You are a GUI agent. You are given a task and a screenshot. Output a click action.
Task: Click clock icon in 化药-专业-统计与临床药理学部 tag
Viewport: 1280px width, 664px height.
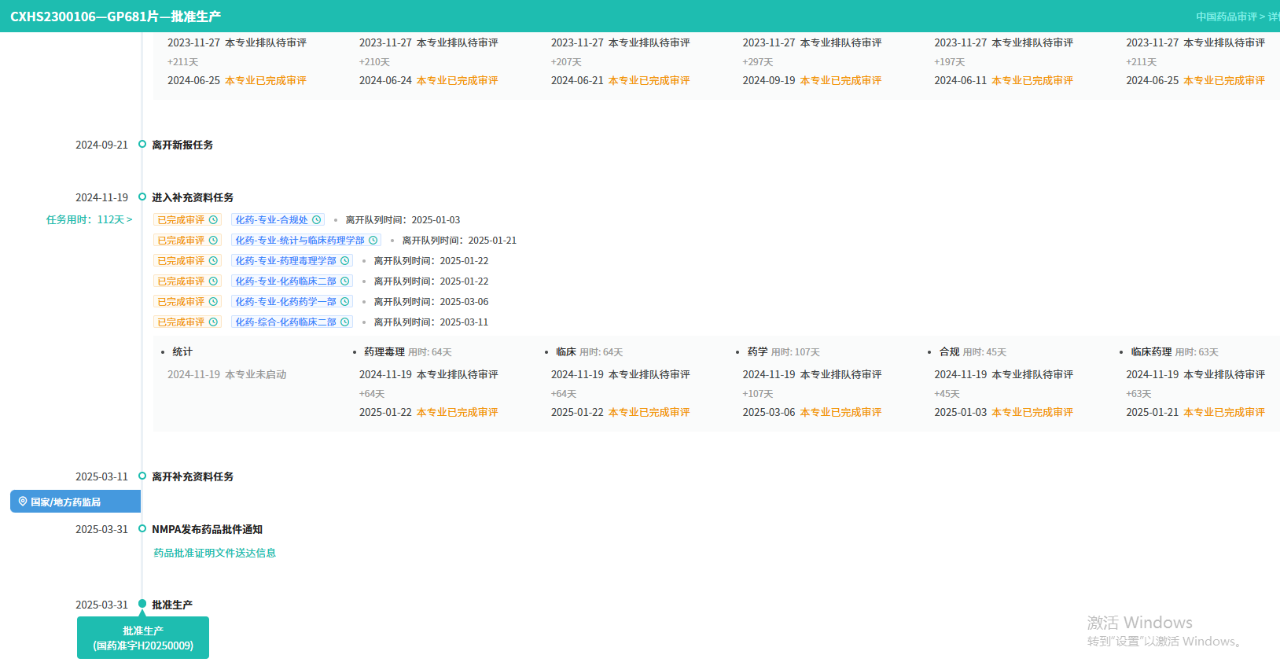tap(373, 240)
